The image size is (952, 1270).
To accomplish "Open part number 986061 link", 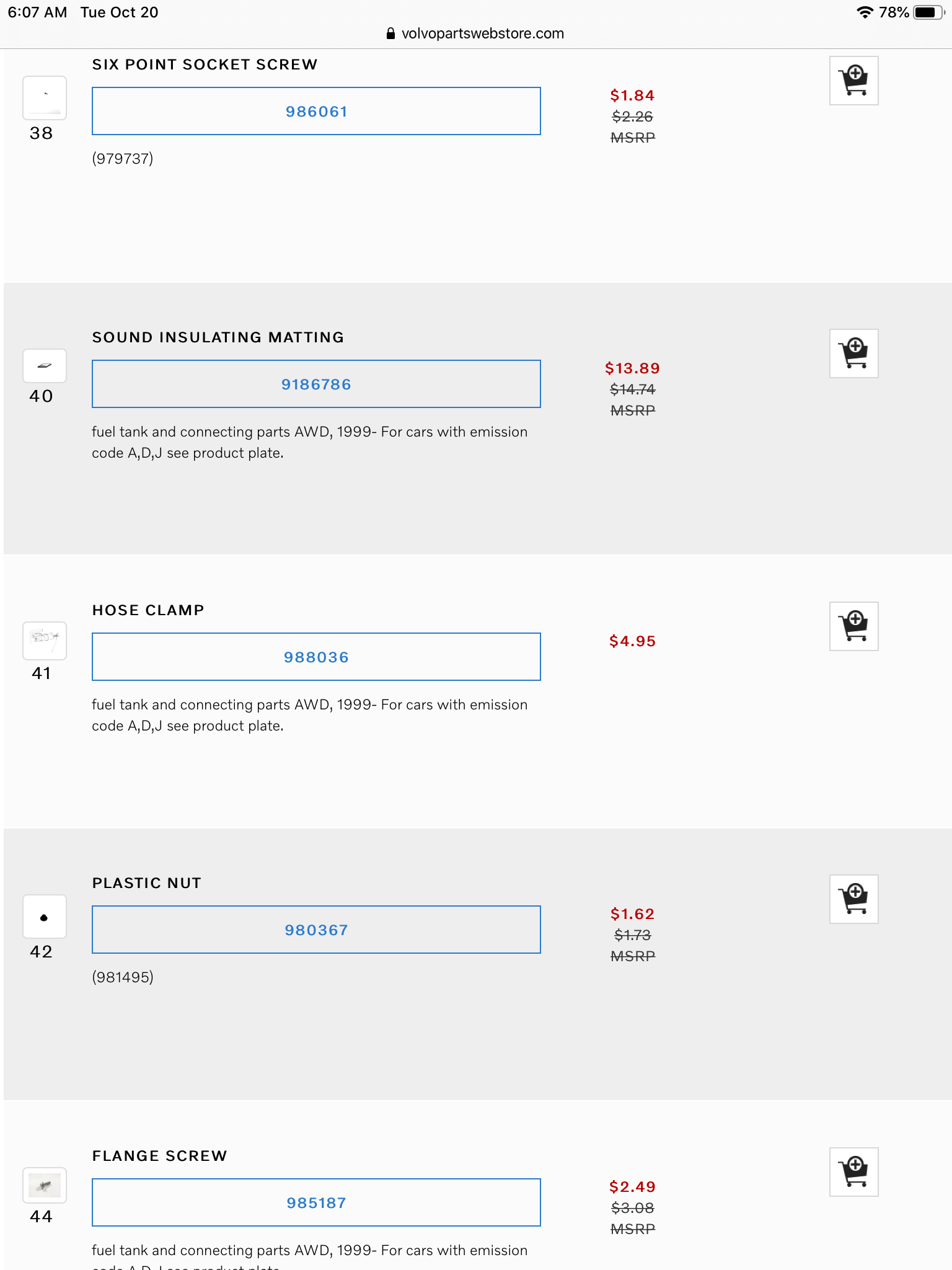I will [x=316, y=112].
